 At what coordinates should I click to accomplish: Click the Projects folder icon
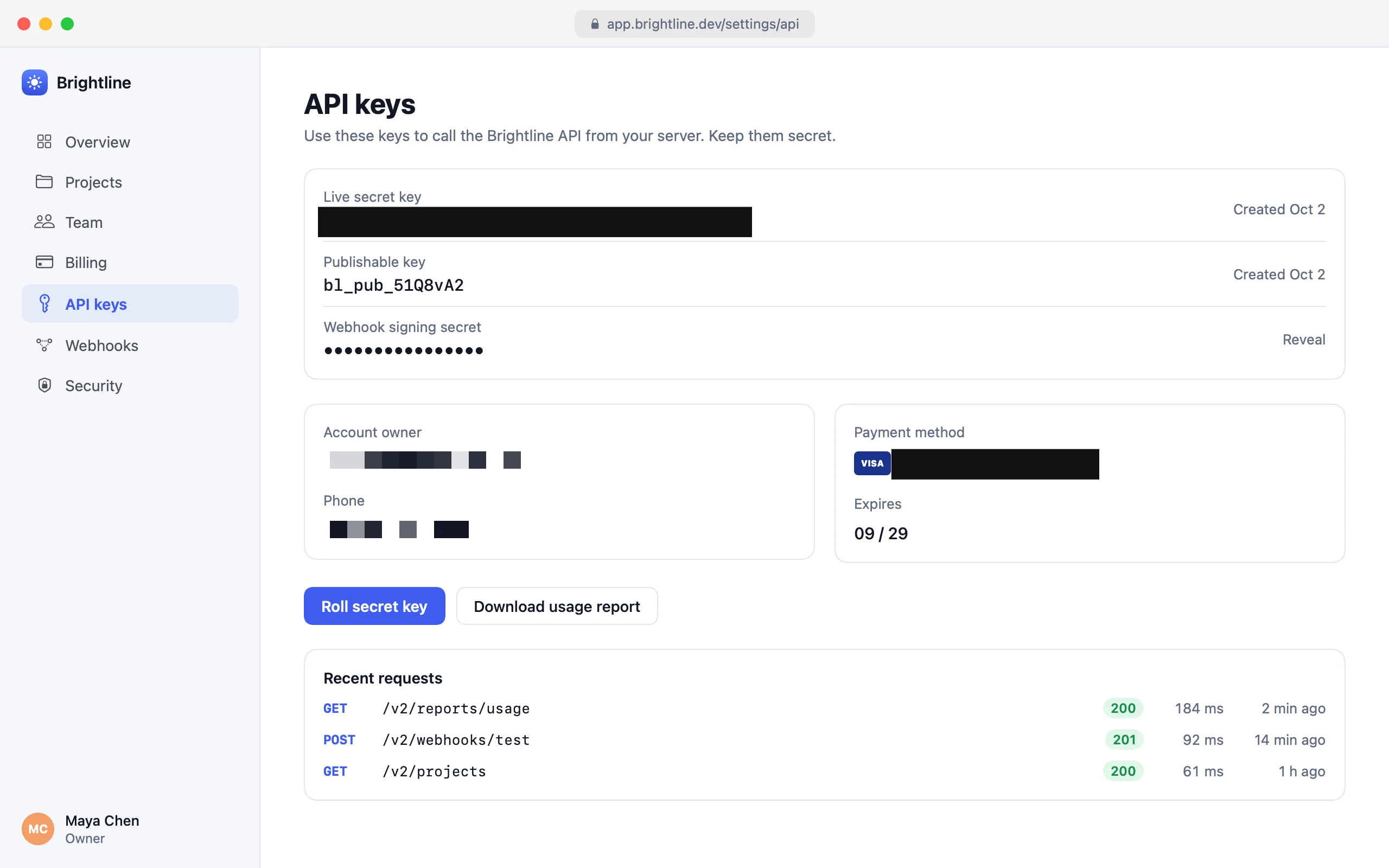[44, 182]
